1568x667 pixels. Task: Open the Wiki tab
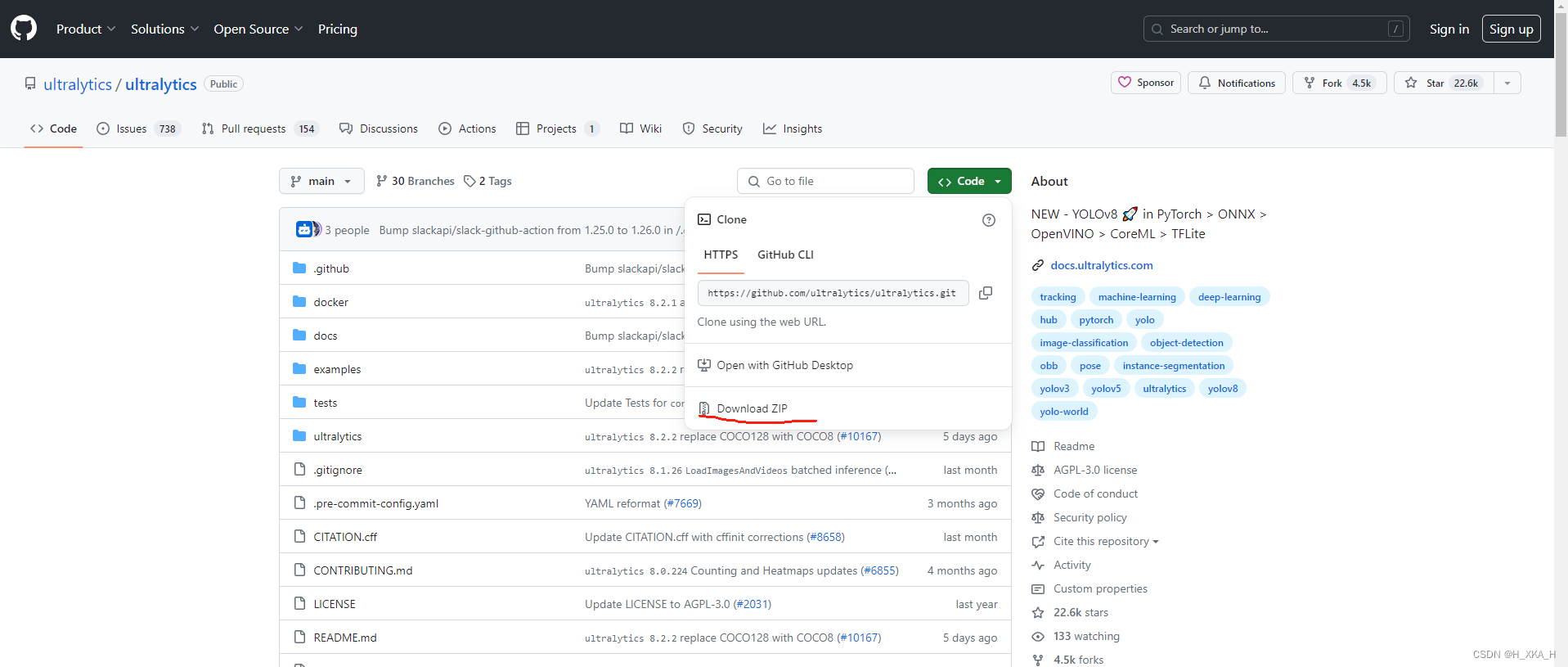coord(641,128)
